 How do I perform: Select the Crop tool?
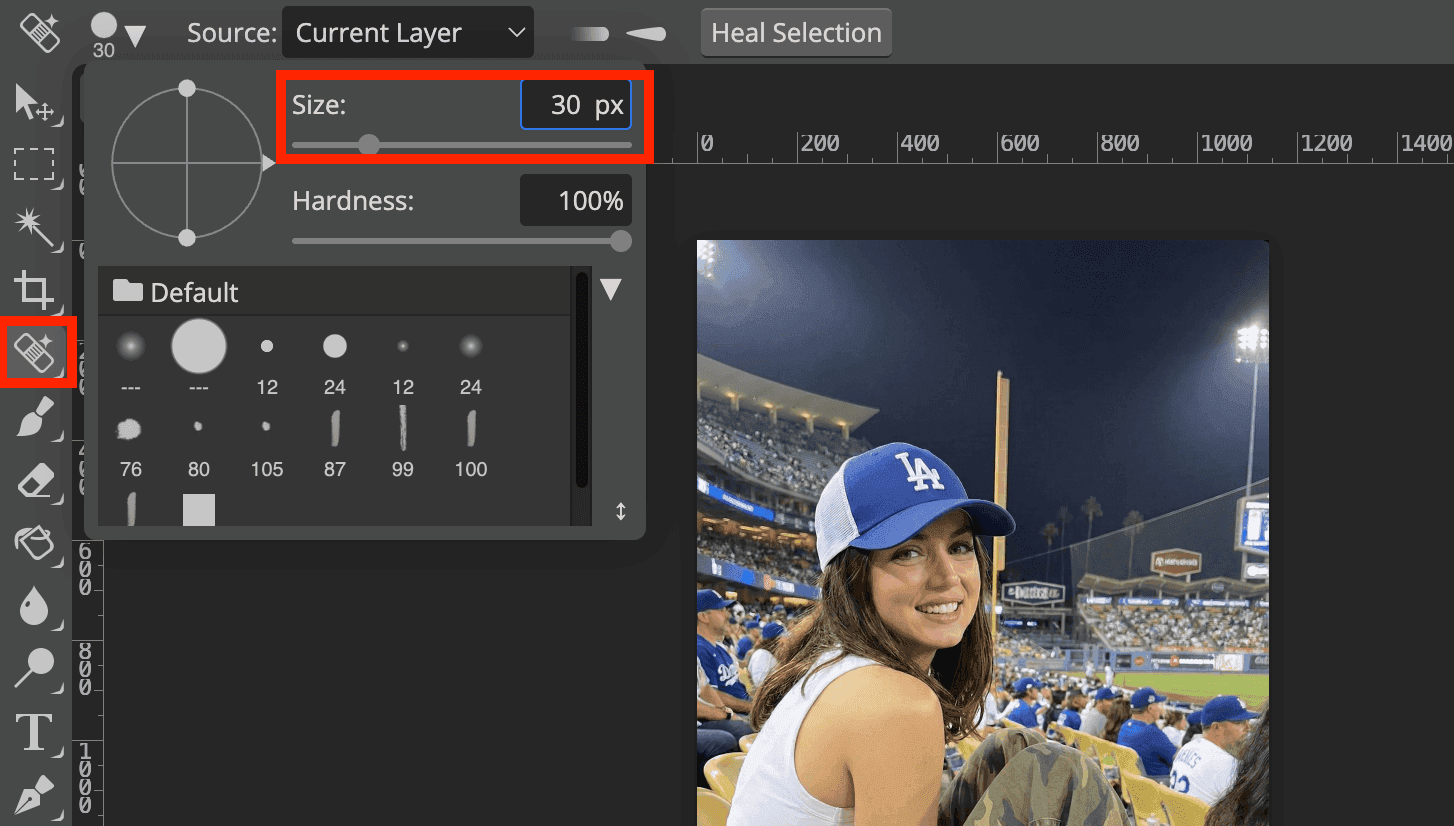point(34,290)
